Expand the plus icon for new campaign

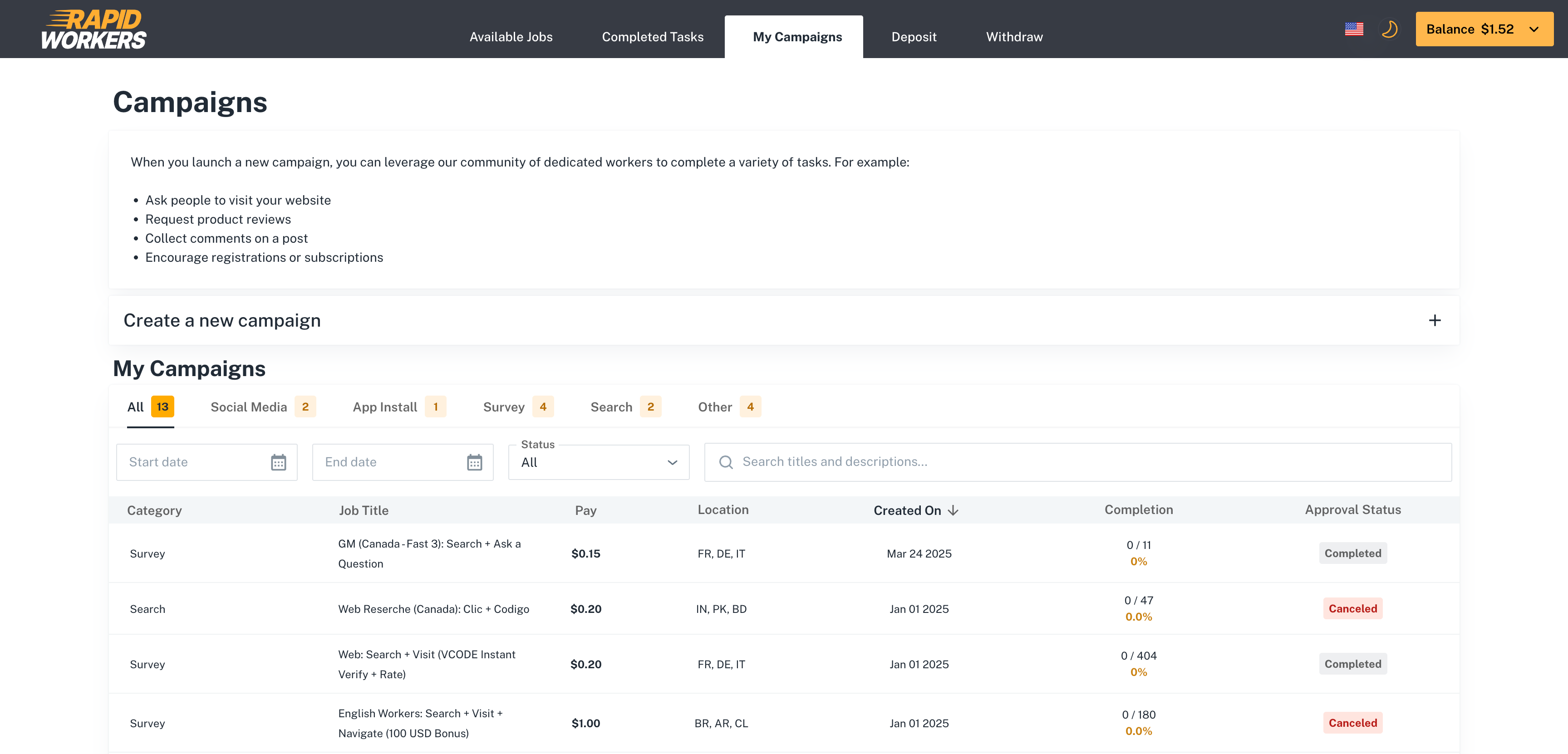pyautogui.click(x=1435, y=320)
